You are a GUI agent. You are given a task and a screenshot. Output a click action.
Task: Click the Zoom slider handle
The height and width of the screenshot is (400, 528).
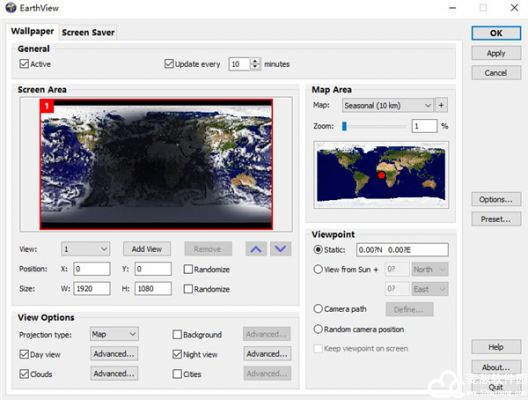tap(344, 126)
